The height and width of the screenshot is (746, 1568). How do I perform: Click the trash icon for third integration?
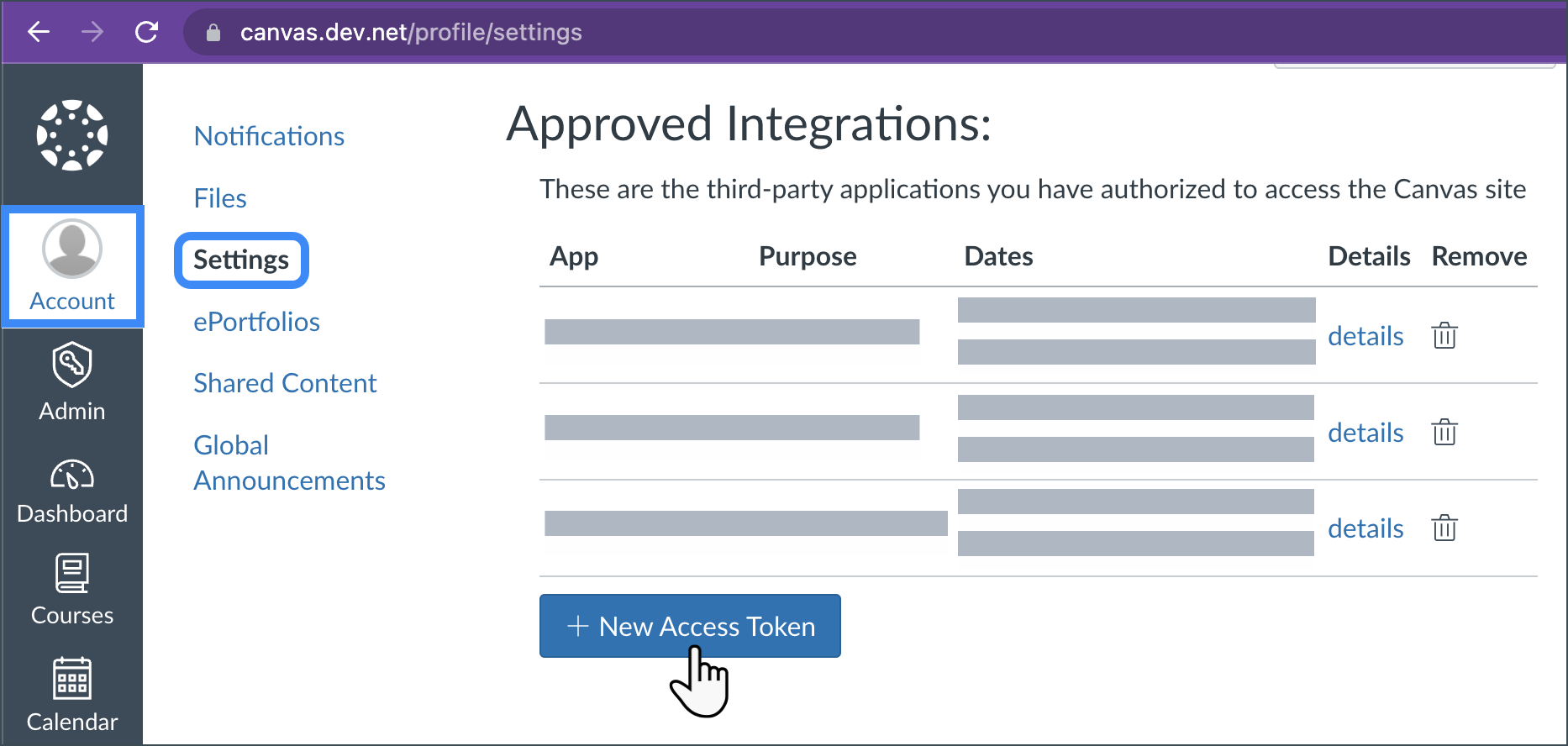[x=1444, y=528]
